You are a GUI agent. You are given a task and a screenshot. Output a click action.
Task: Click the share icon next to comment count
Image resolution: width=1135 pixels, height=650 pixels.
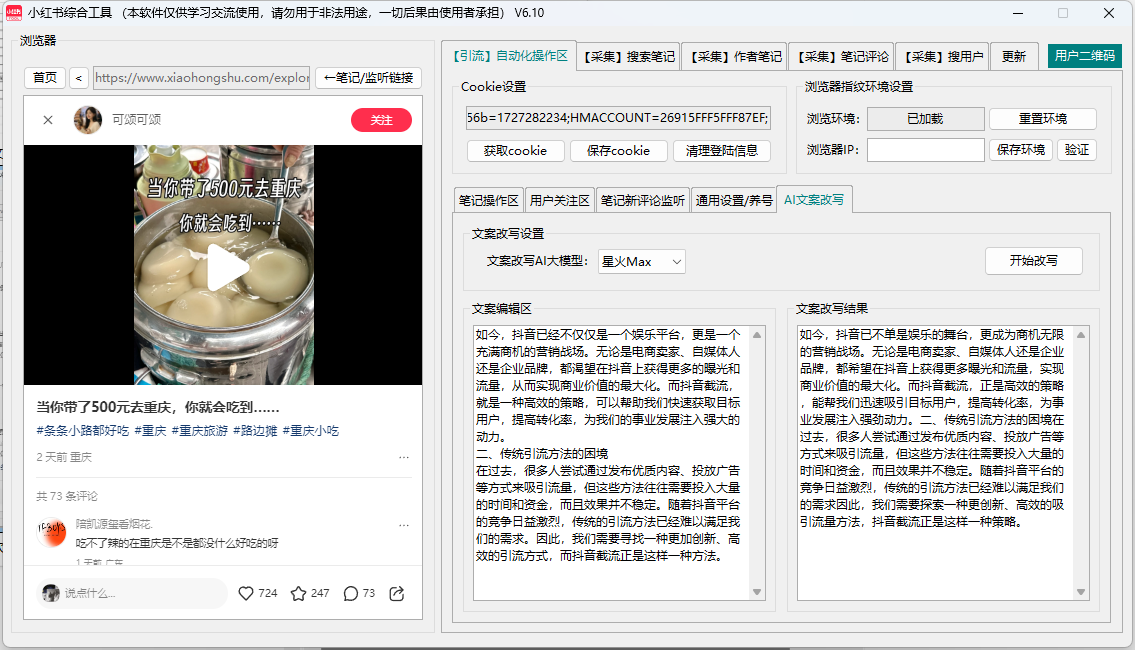tap(397, 593)
